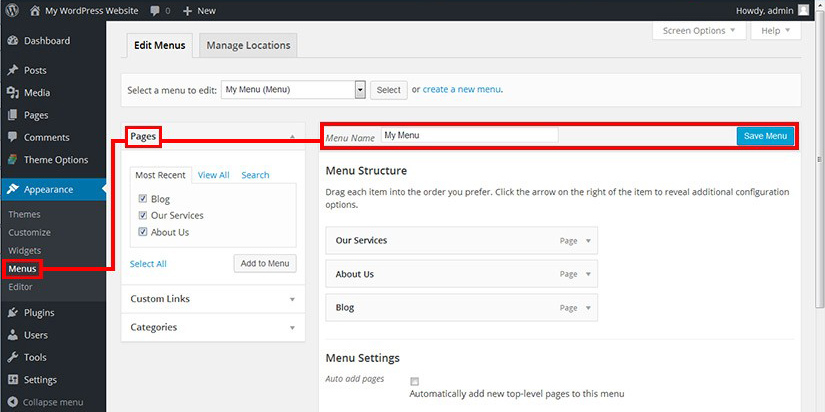Click the Dashboard icon in sidebar
Viewport: 825px width, 412px height.
click(x=12, y=41)
